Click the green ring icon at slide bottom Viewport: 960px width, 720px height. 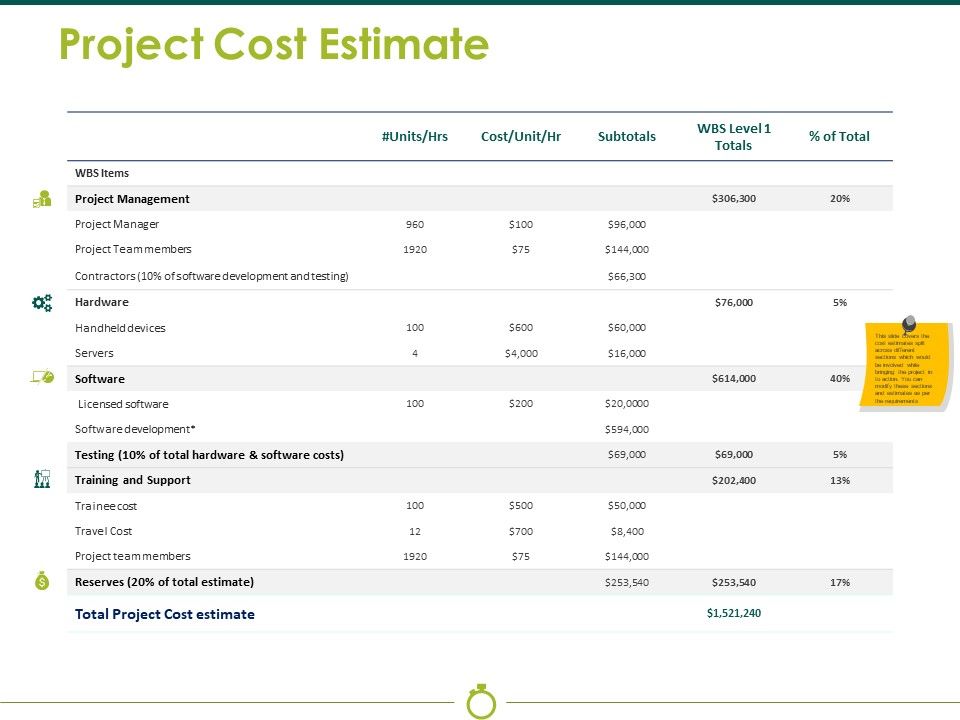(481, 702)
